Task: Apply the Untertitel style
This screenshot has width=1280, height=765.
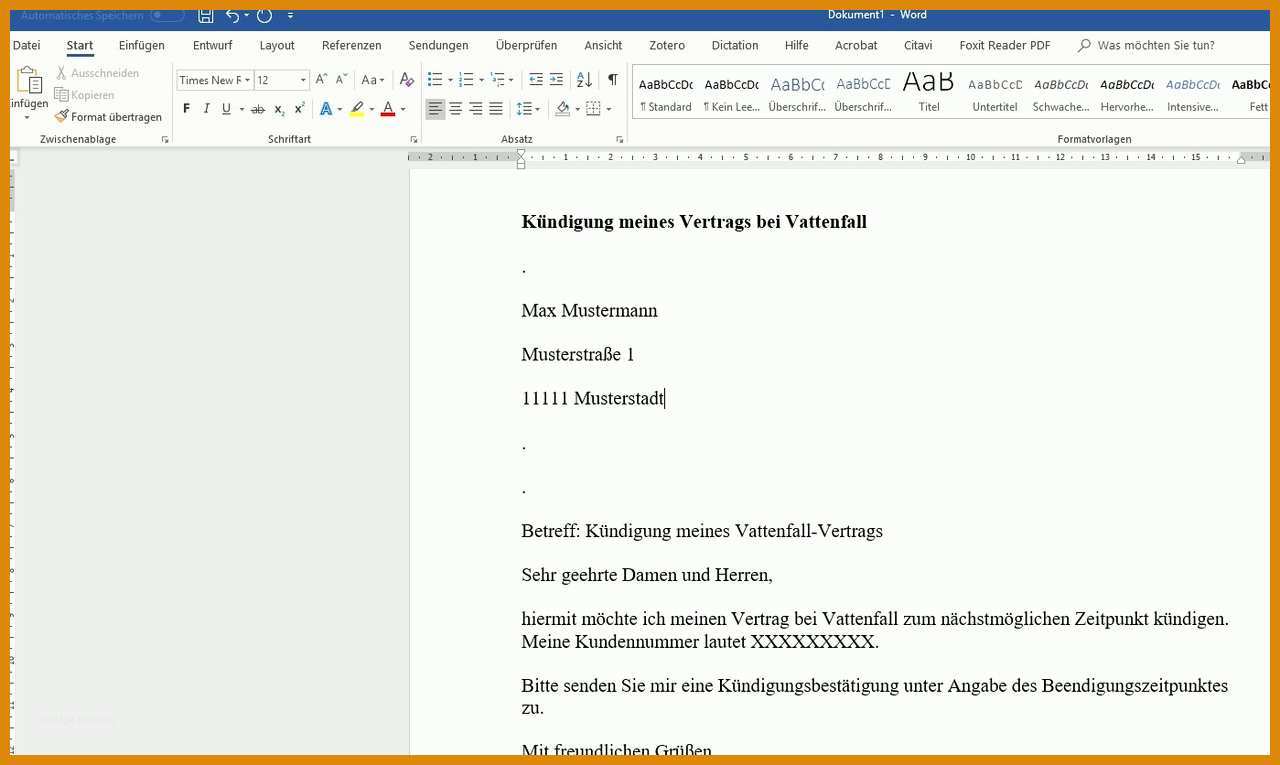Action: [x=995, y=93]
